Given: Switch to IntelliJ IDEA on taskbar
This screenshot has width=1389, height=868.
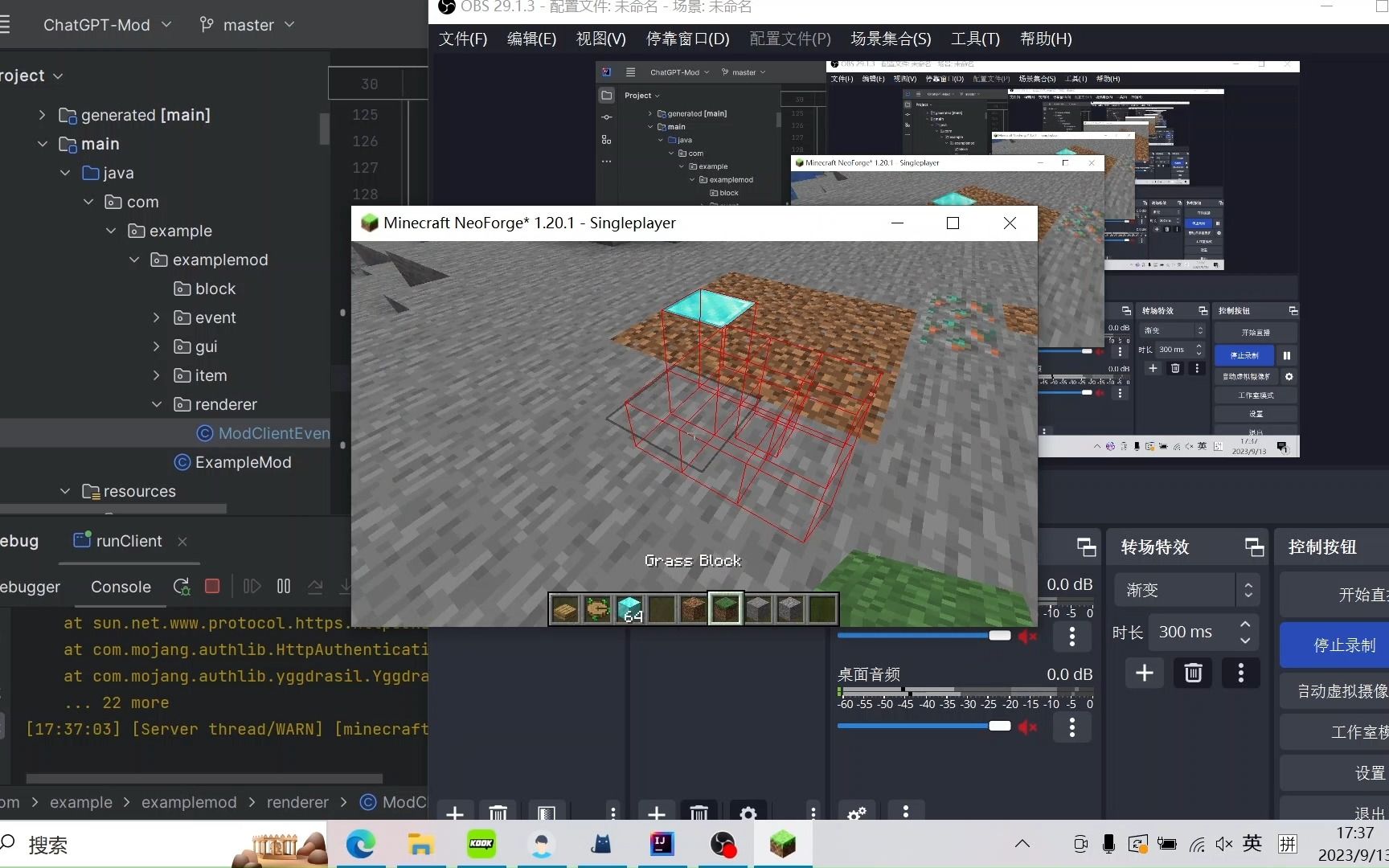Looking at the screenshot, I should tap(662, 844).
